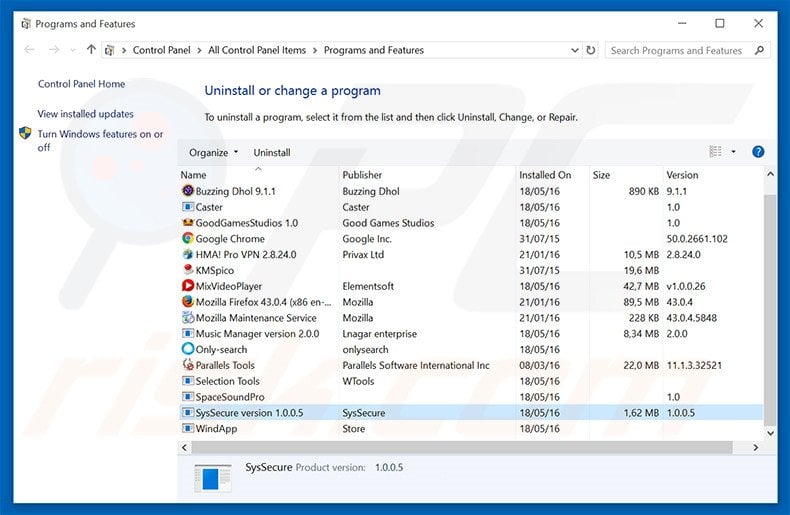Click the Mozilla Firefox icon in list
Viewport: 790px width, 515px height.
188,301
